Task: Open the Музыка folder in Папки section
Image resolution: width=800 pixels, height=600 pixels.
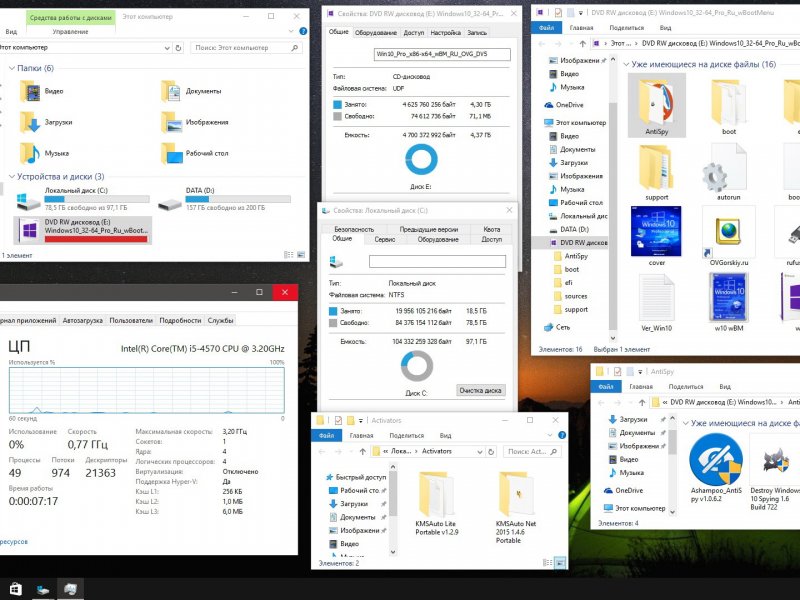Action: click(44, 154)
